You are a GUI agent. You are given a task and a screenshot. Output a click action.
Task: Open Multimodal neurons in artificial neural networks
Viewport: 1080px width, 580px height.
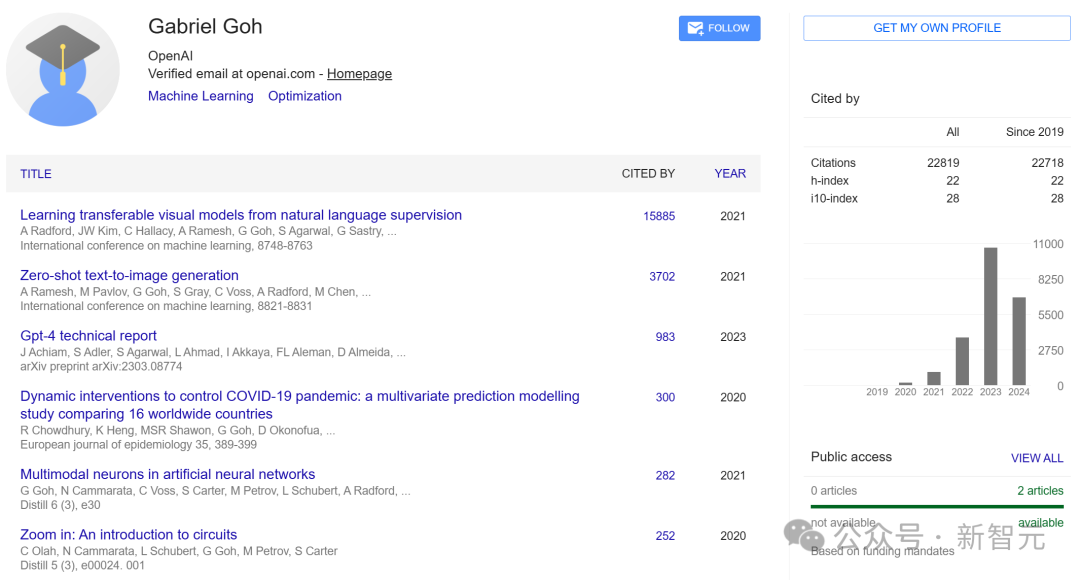pyautogui.click(x=167, y=474)
